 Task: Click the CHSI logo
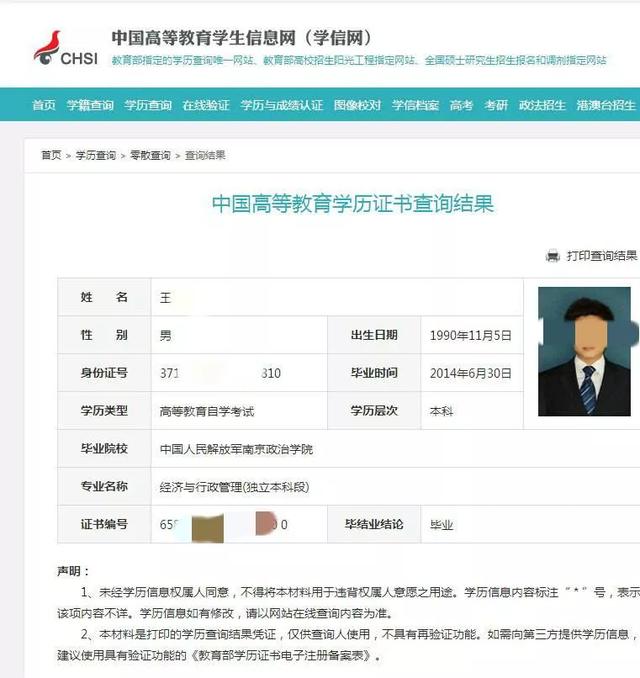coord(66,48)
